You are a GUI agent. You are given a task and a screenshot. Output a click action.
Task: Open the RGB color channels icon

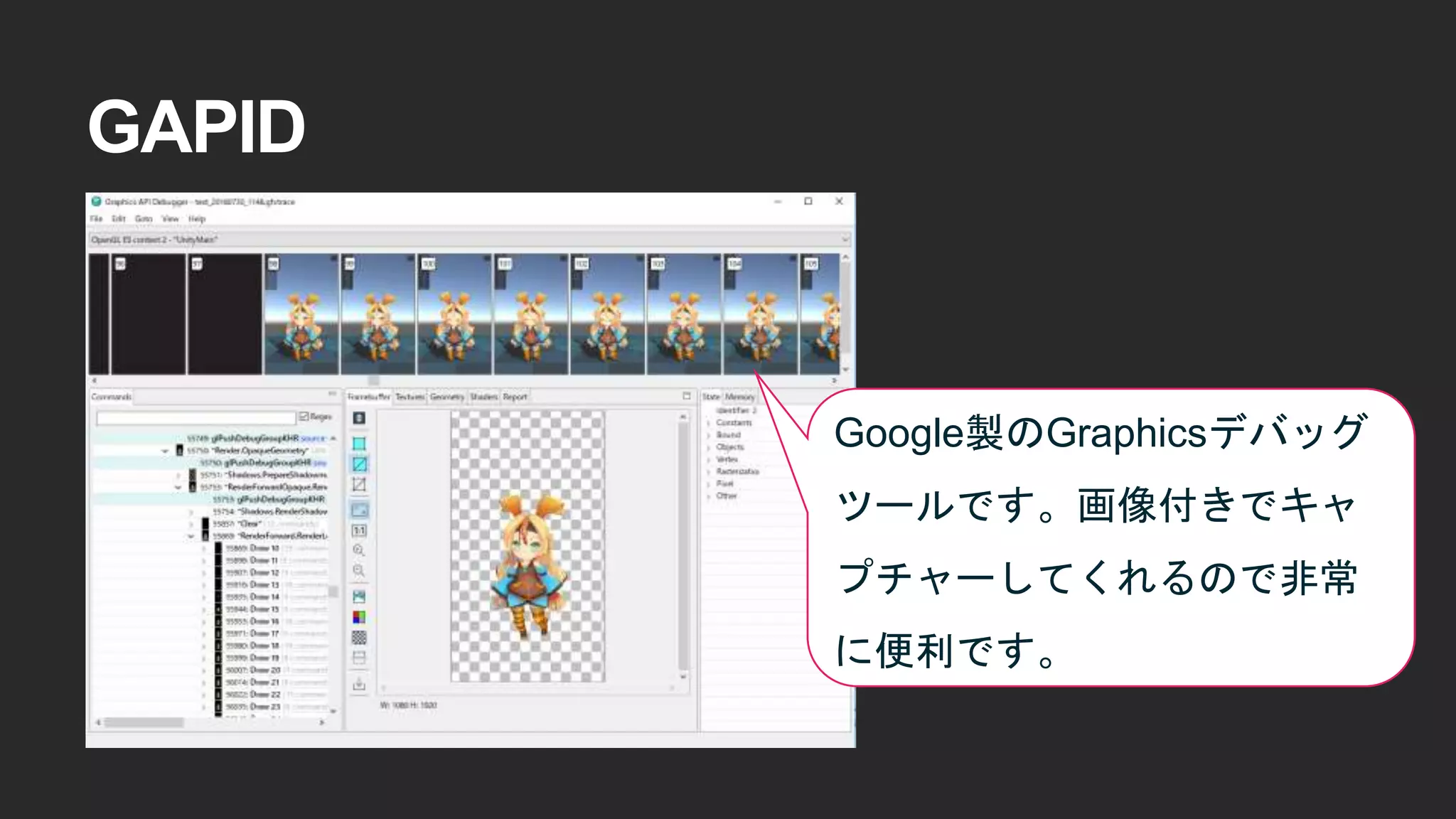[359, 617]
